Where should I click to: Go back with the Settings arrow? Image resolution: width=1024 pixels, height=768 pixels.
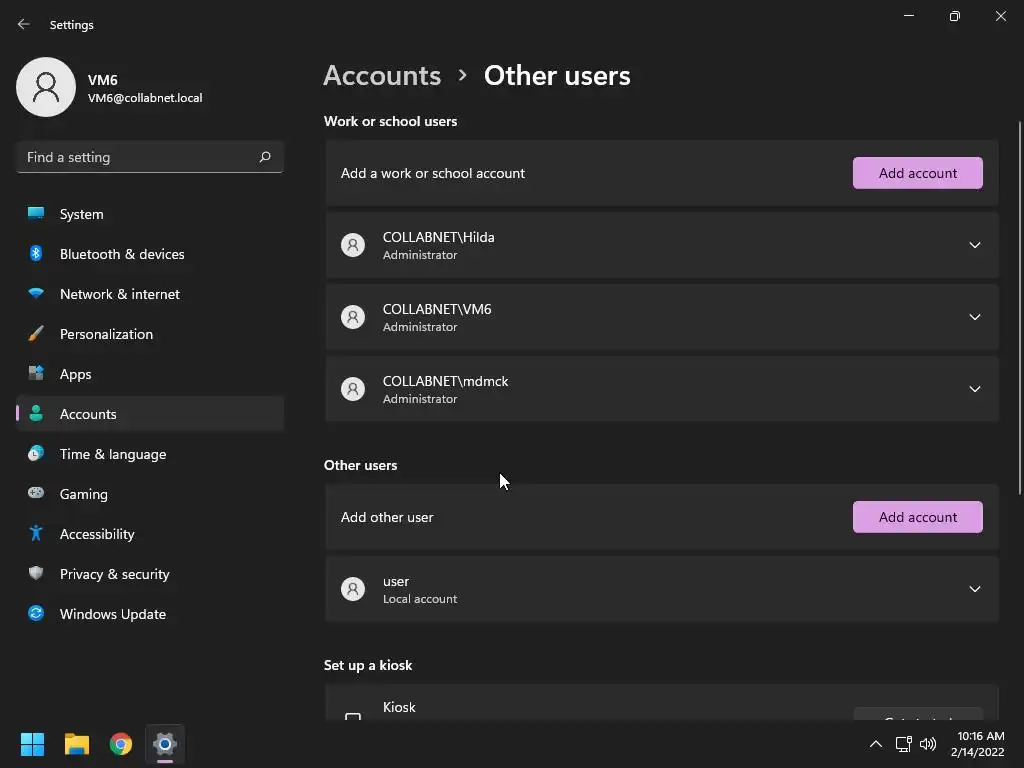click(24, 25)
